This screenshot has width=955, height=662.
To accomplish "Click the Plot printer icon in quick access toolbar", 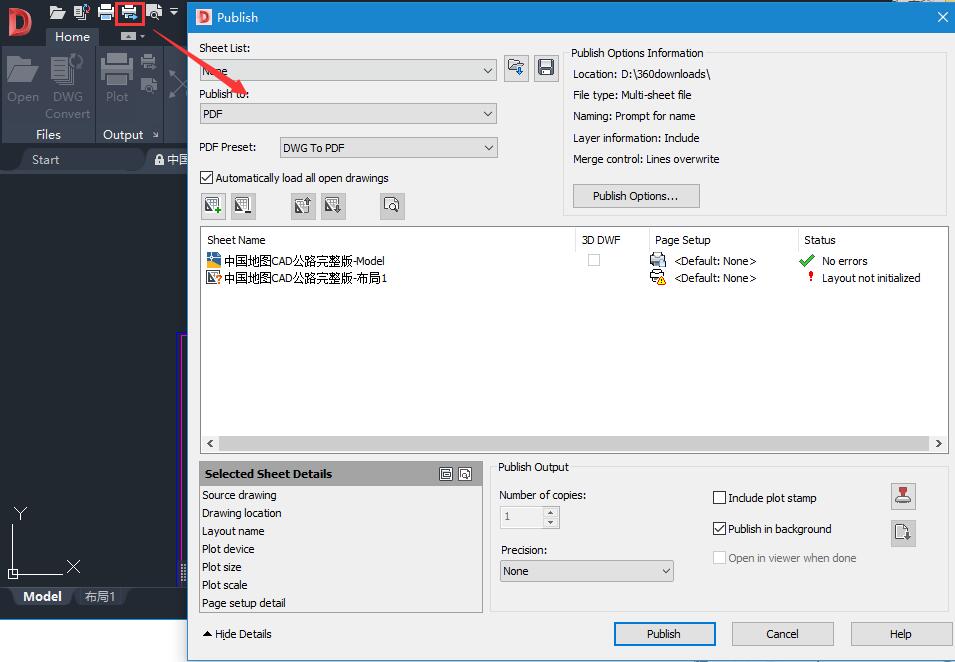I will click(106, 12).
